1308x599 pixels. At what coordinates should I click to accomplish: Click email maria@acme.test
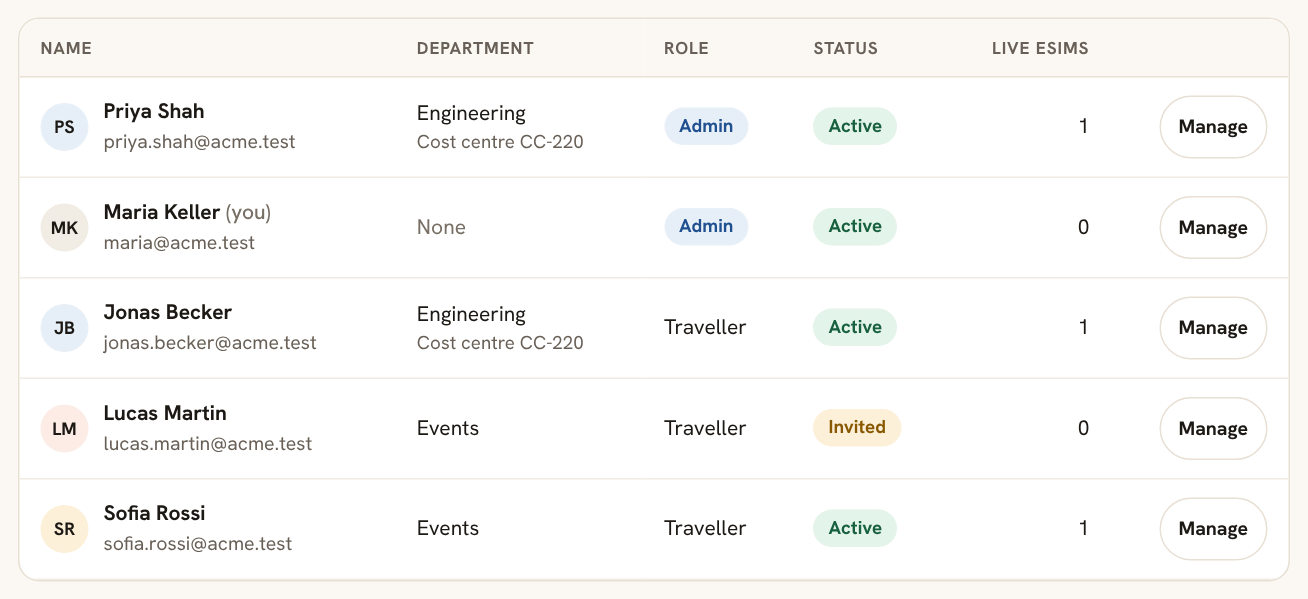click(179, 243)
